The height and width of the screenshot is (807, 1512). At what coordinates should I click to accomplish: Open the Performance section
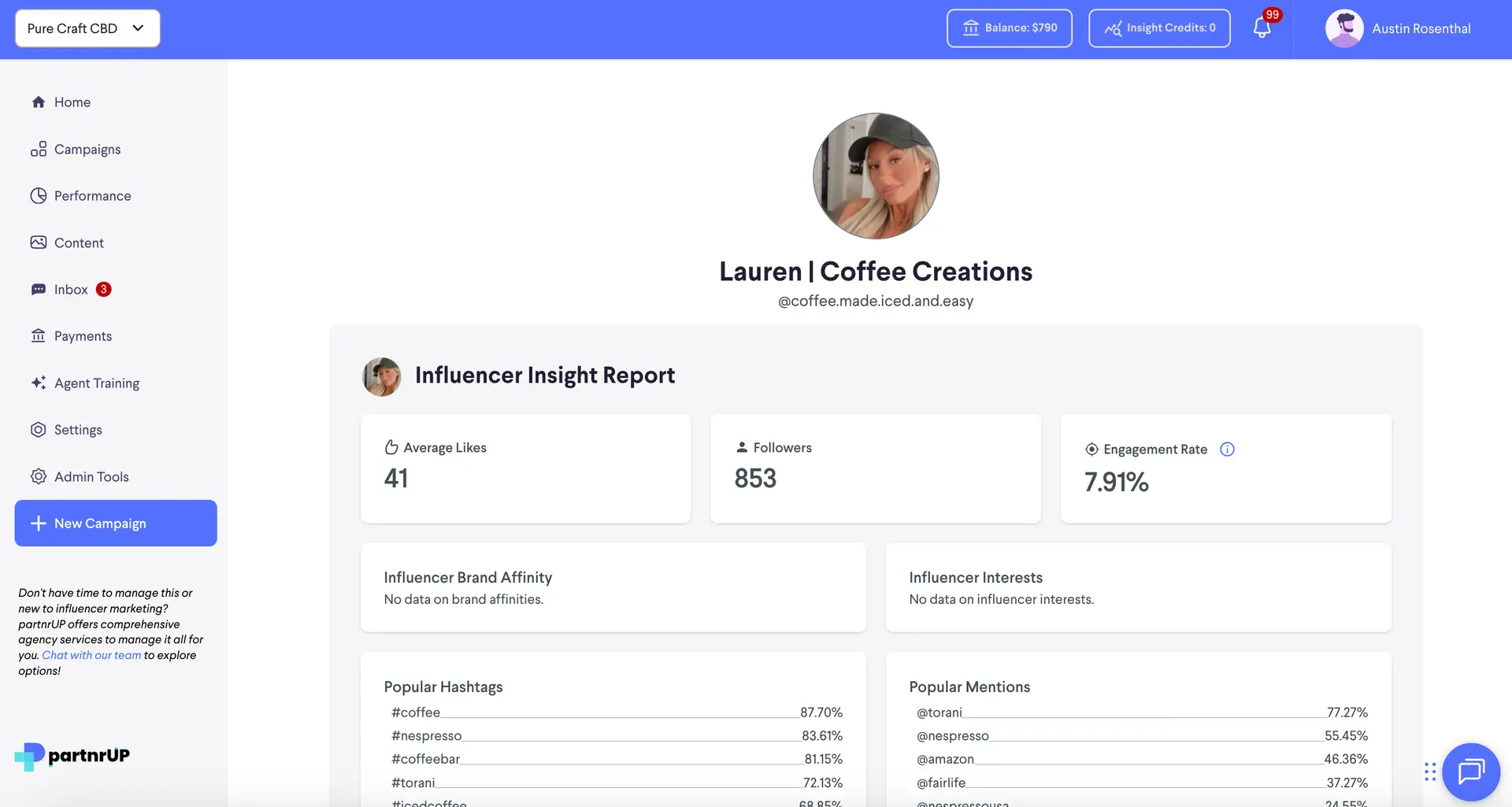39,195
